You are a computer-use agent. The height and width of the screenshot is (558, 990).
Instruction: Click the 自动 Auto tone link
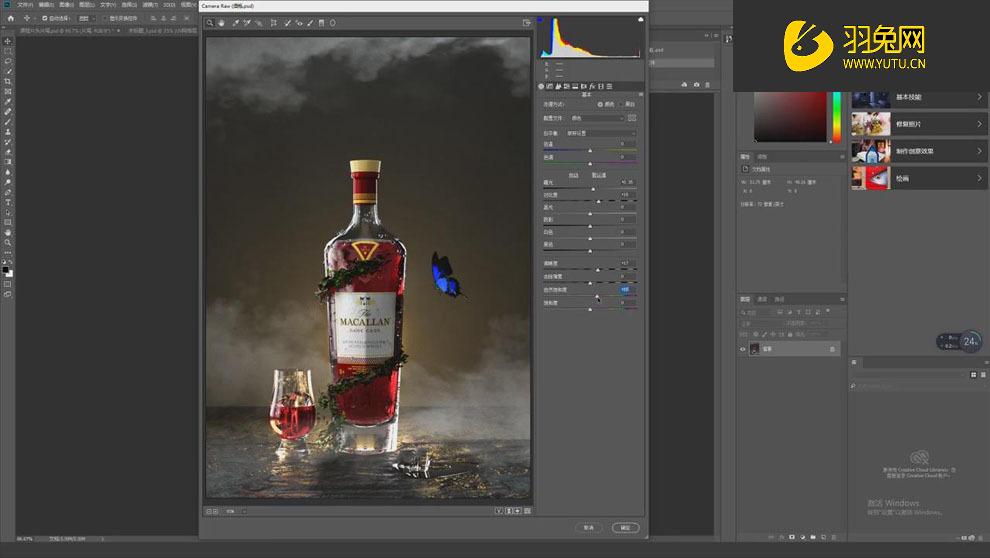tap(573, 175)
